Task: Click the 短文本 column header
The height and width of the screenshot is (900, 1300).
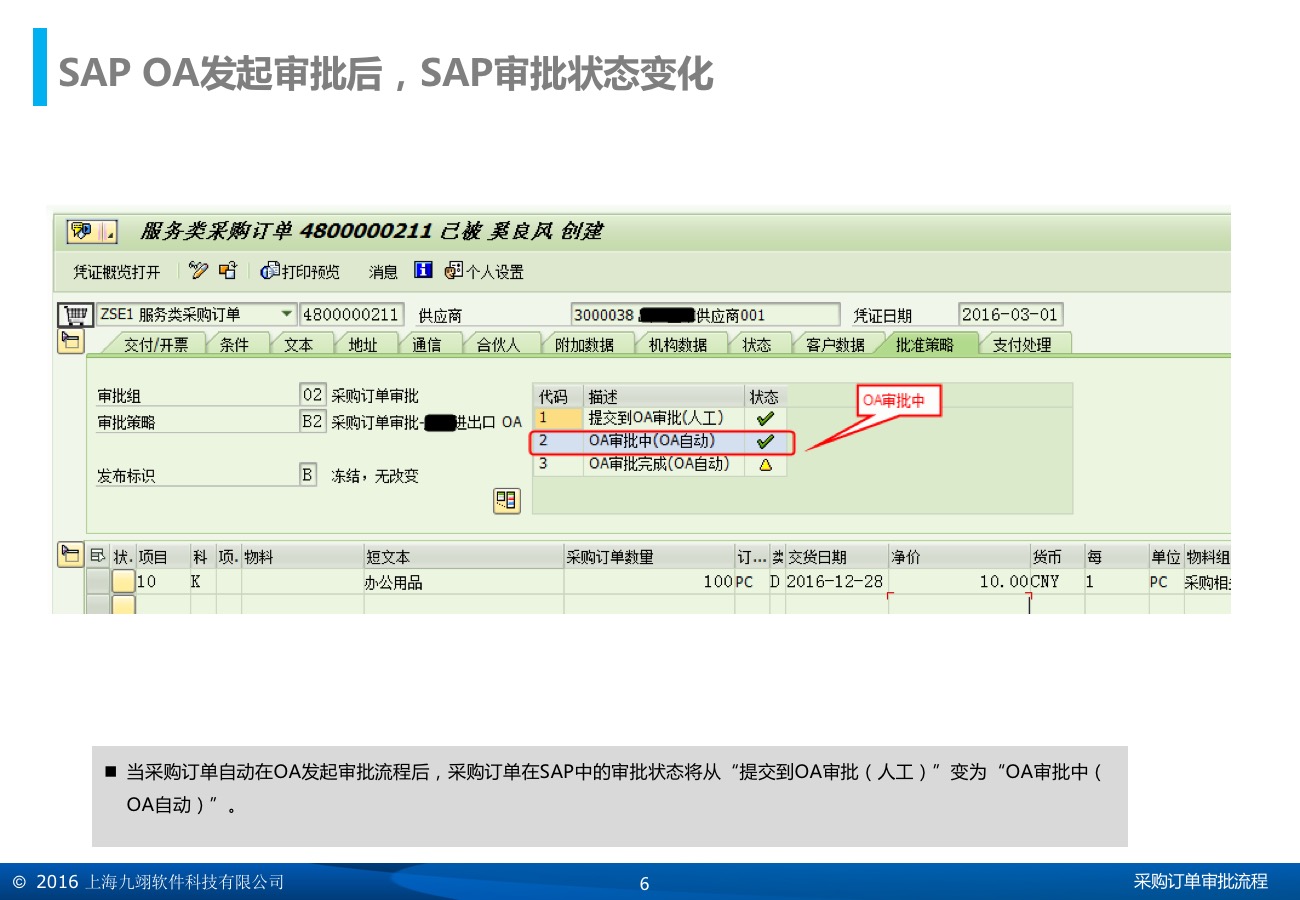Action: pos(464,557)
